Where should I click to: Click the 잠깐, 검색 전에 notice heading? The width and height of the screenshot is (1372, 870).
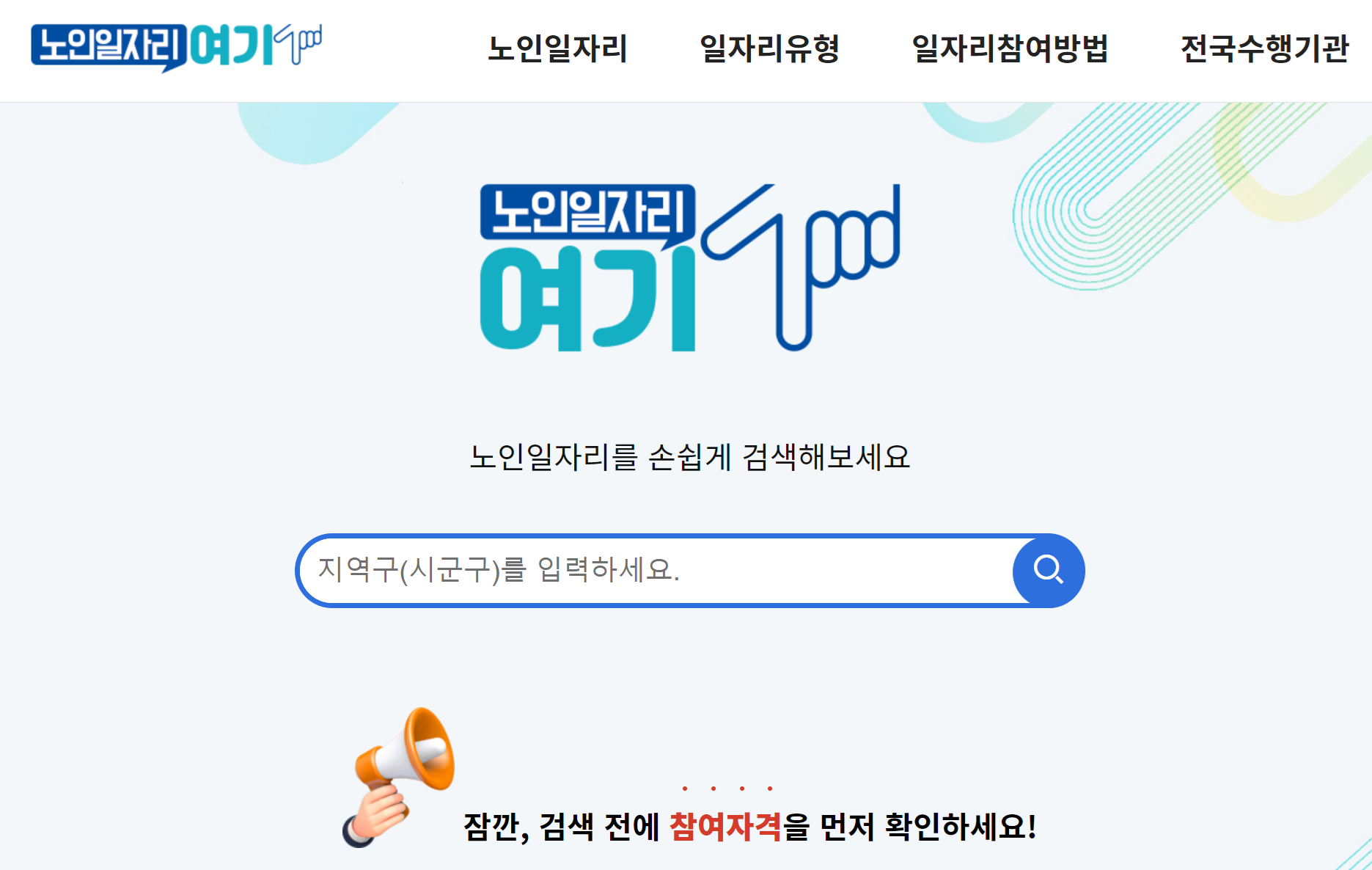pos(749,826)
